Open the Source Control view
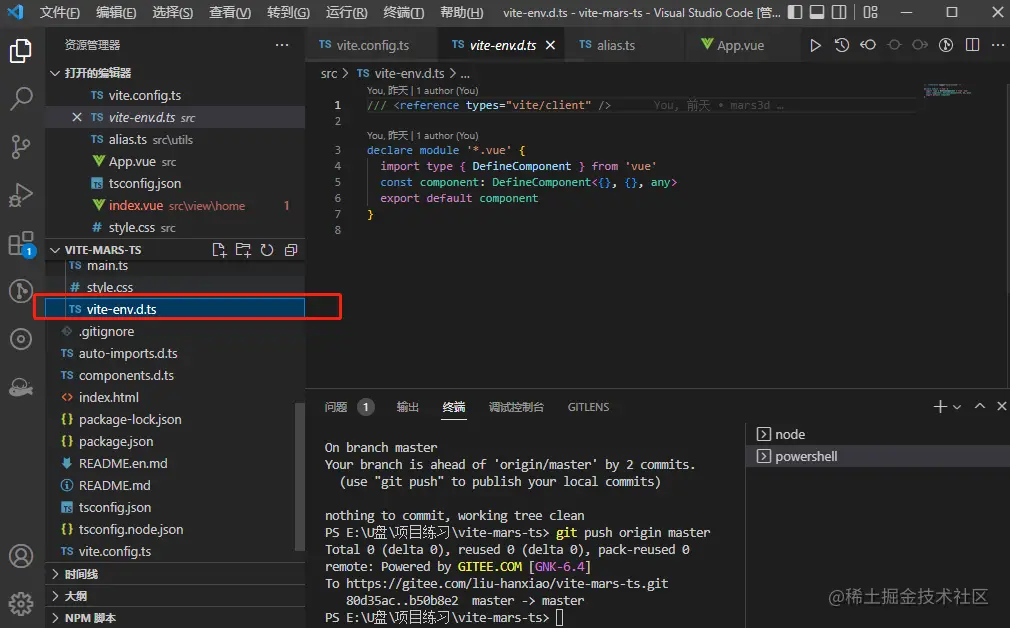 [x=21, y=147]
